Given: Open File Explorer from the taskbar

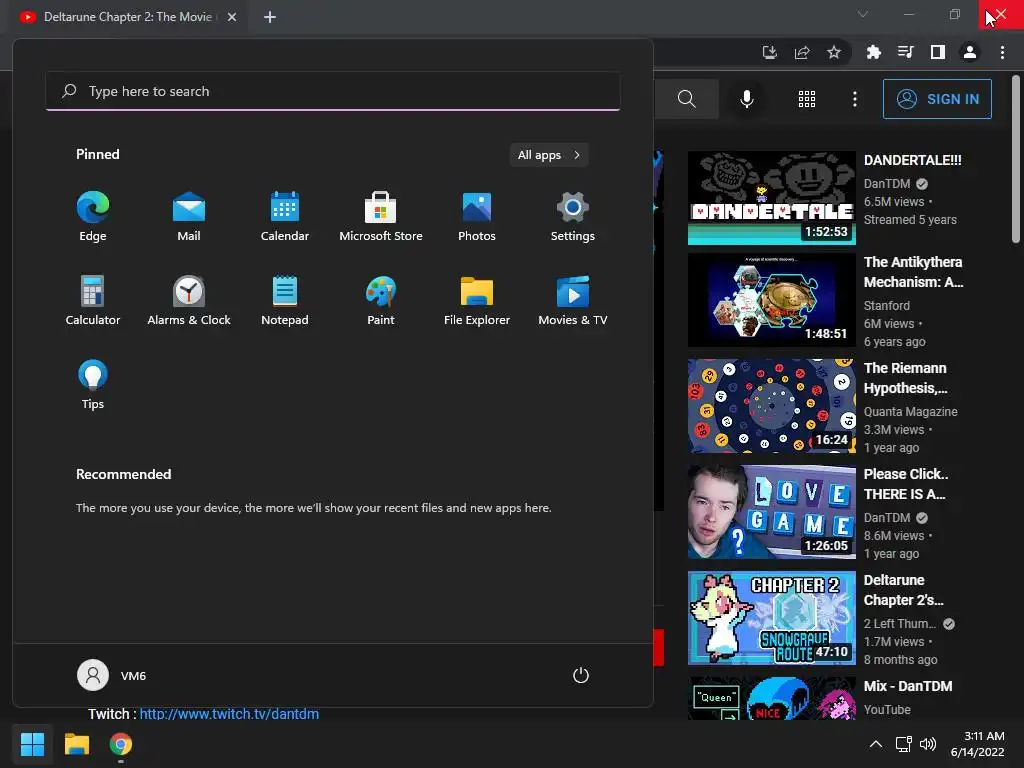Looking at the screenshot, I should pos(77,744).
